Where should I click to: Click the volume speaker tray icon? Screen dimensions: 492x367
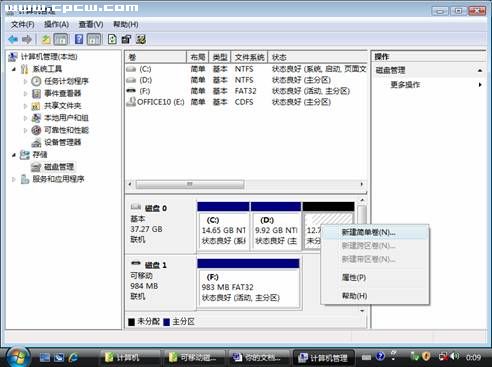456,357
